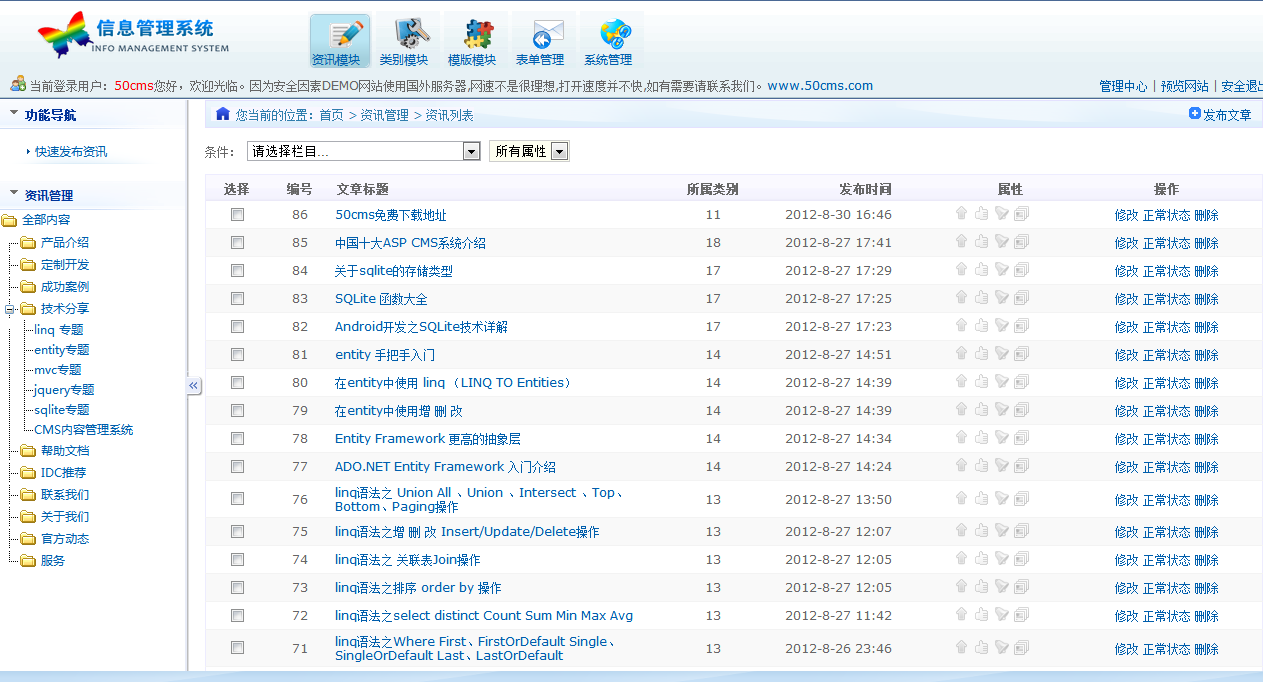This screenshot has height=682, width=1263.
Task: Click 发布文章 to publish an article
Action: click(x=1220, y=115)
